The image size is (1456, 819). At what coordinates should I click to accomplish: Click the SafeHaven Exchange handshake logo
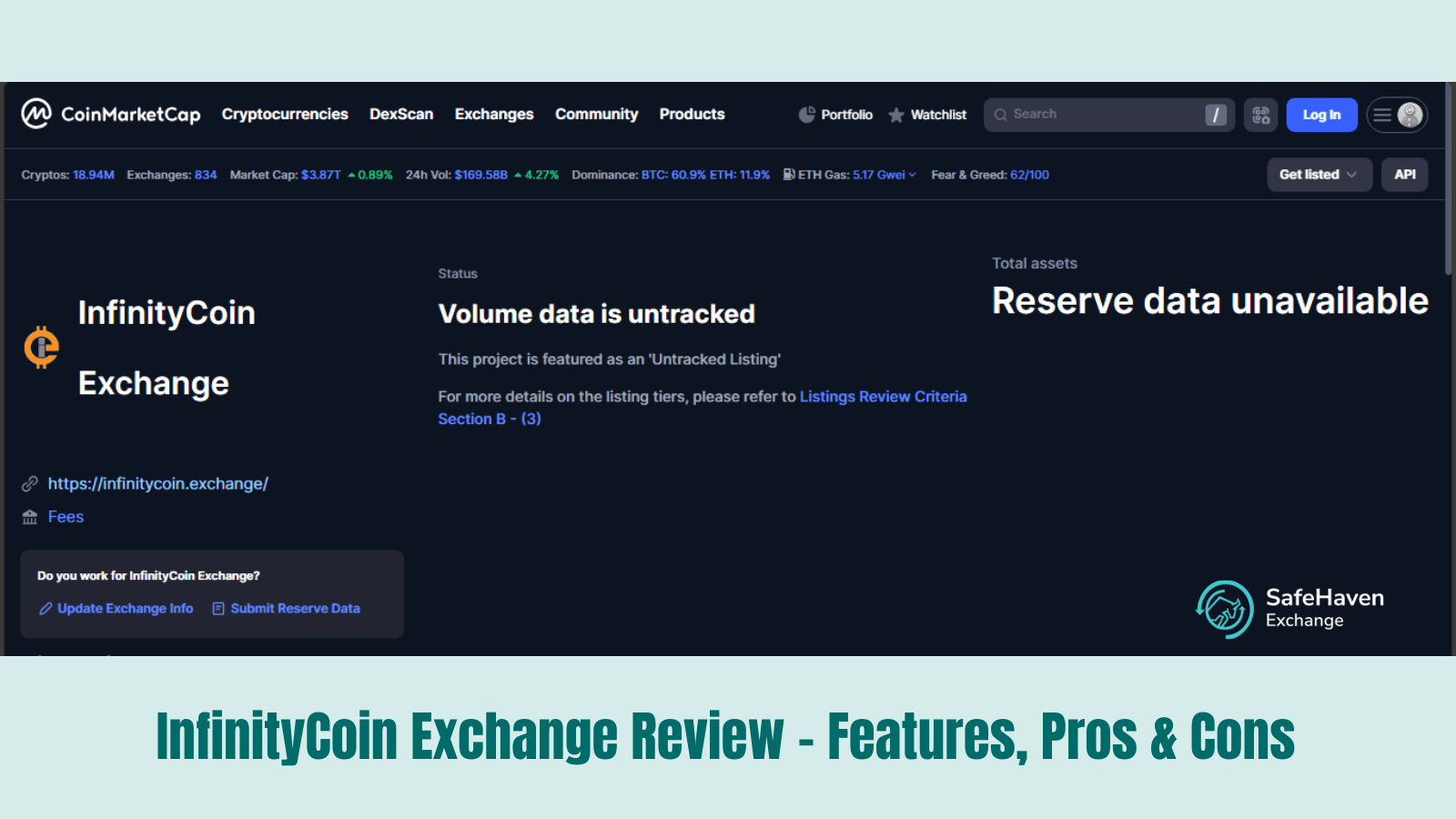[1224, 607]
